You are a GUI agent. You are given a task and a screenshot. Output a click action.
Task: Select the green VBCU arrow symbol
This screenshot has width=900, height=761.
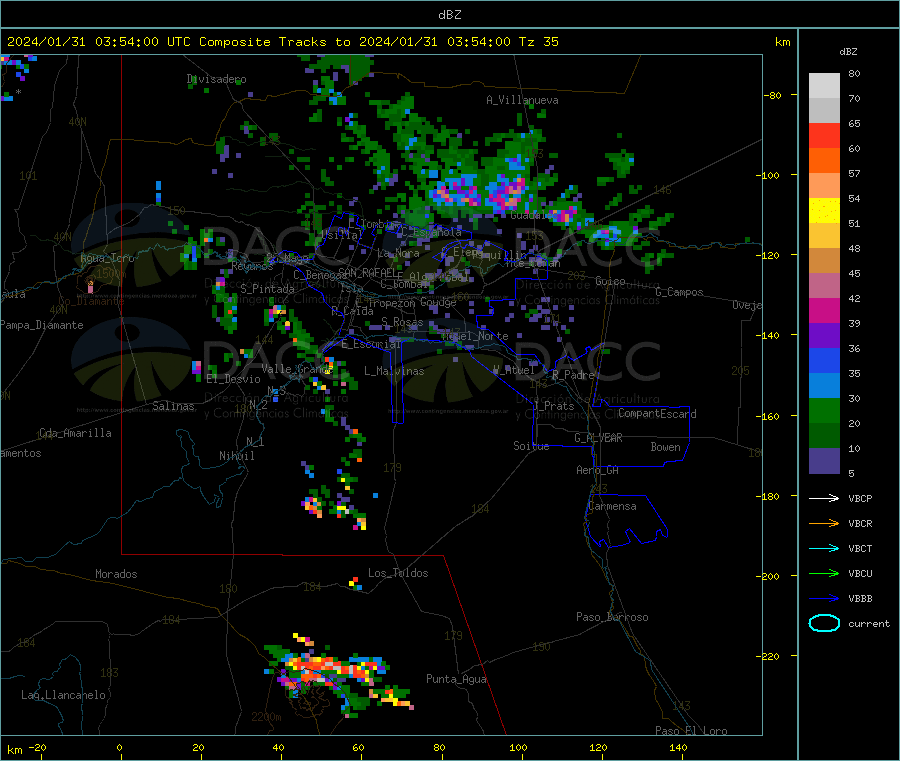tap(824, 573)
